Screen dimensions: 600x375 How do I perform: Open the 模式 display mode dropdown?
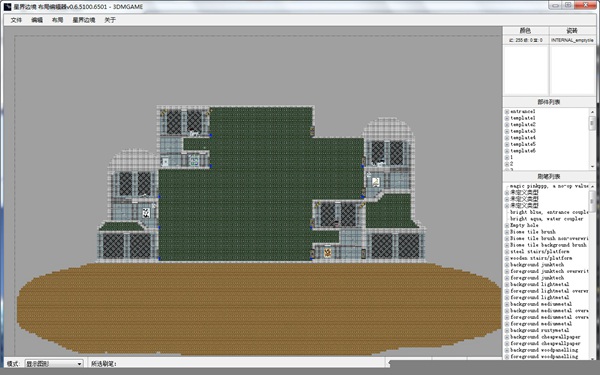tap(54, 364)
